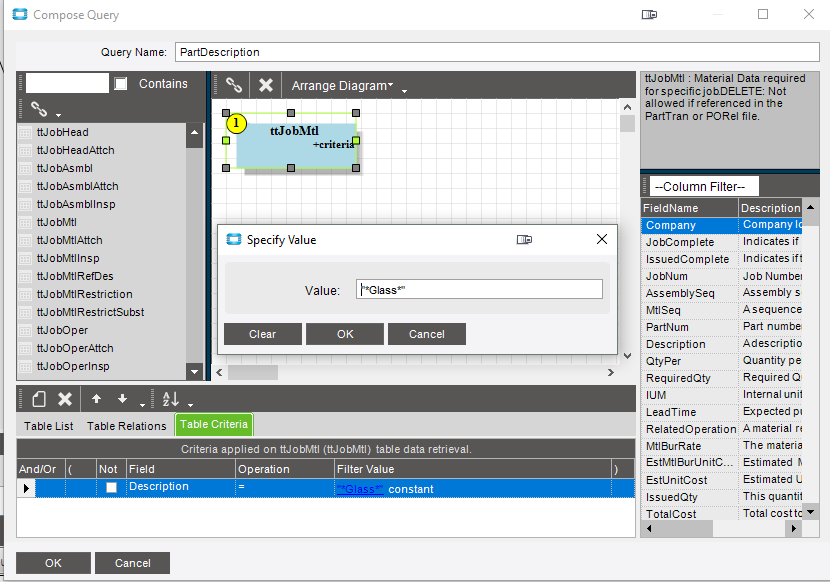Click the FieldName column header
Screen dimensions: 830x582
click(x=689, y=208)
